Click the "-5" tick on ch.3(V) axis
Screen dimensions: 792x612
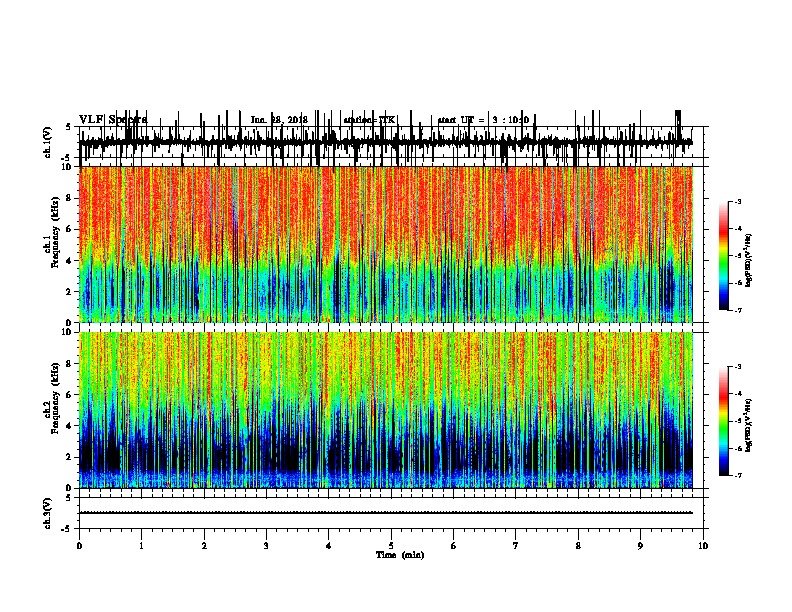tap(67, 529)
